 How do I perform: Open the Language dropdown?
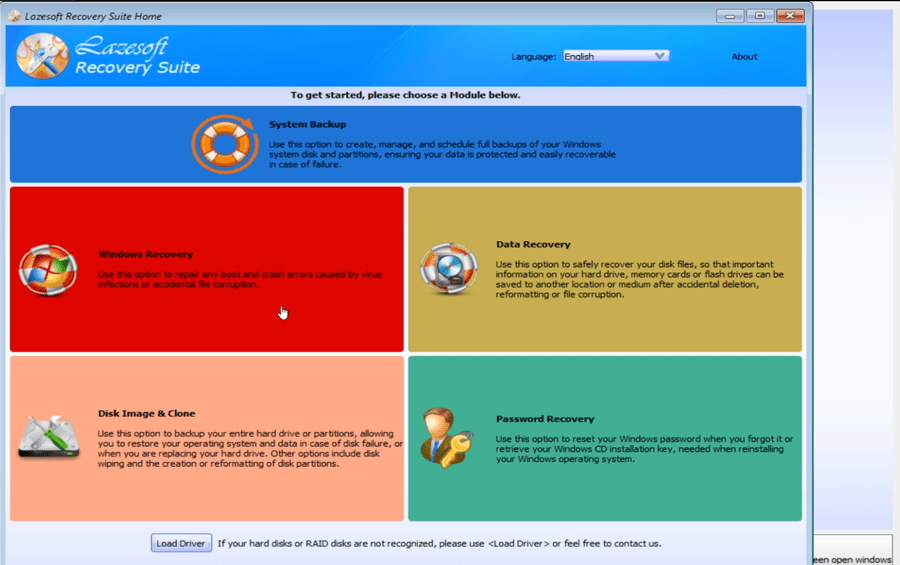[616, 56]
